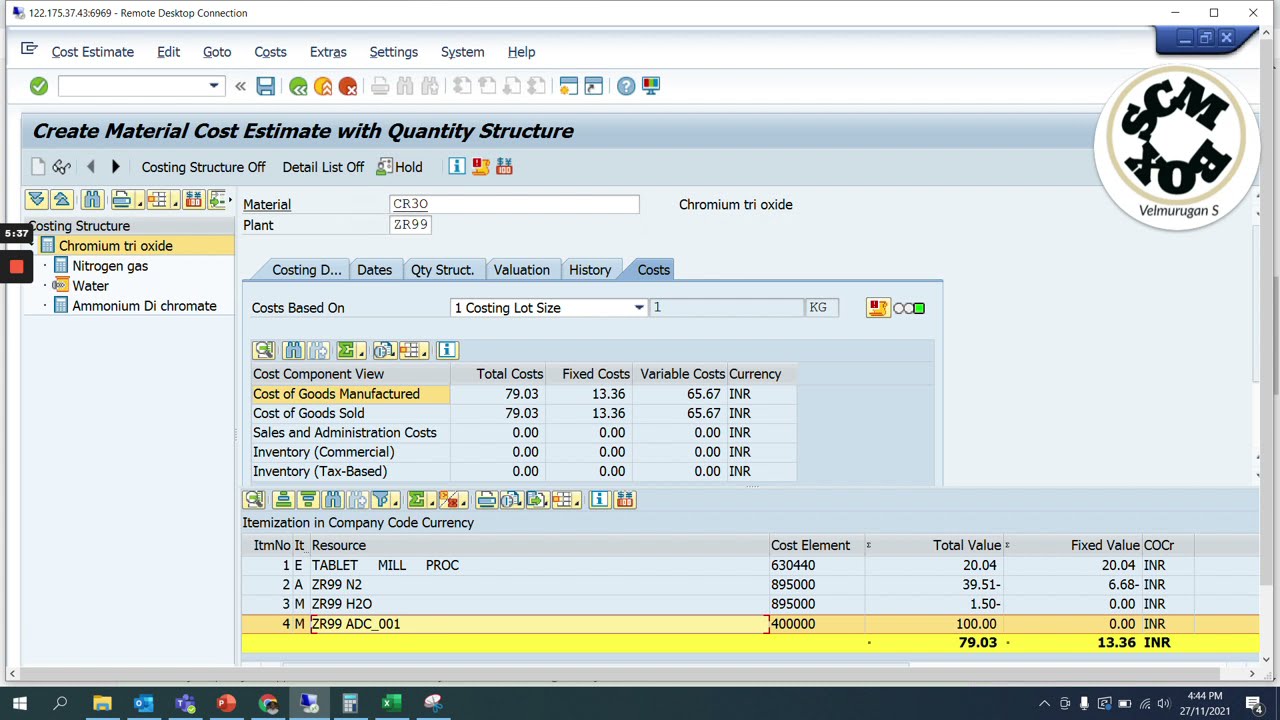This screenshot has height=720, width=1280.
Task: Open the Costs Based On dropdown
Action: (x=639, y=308)
